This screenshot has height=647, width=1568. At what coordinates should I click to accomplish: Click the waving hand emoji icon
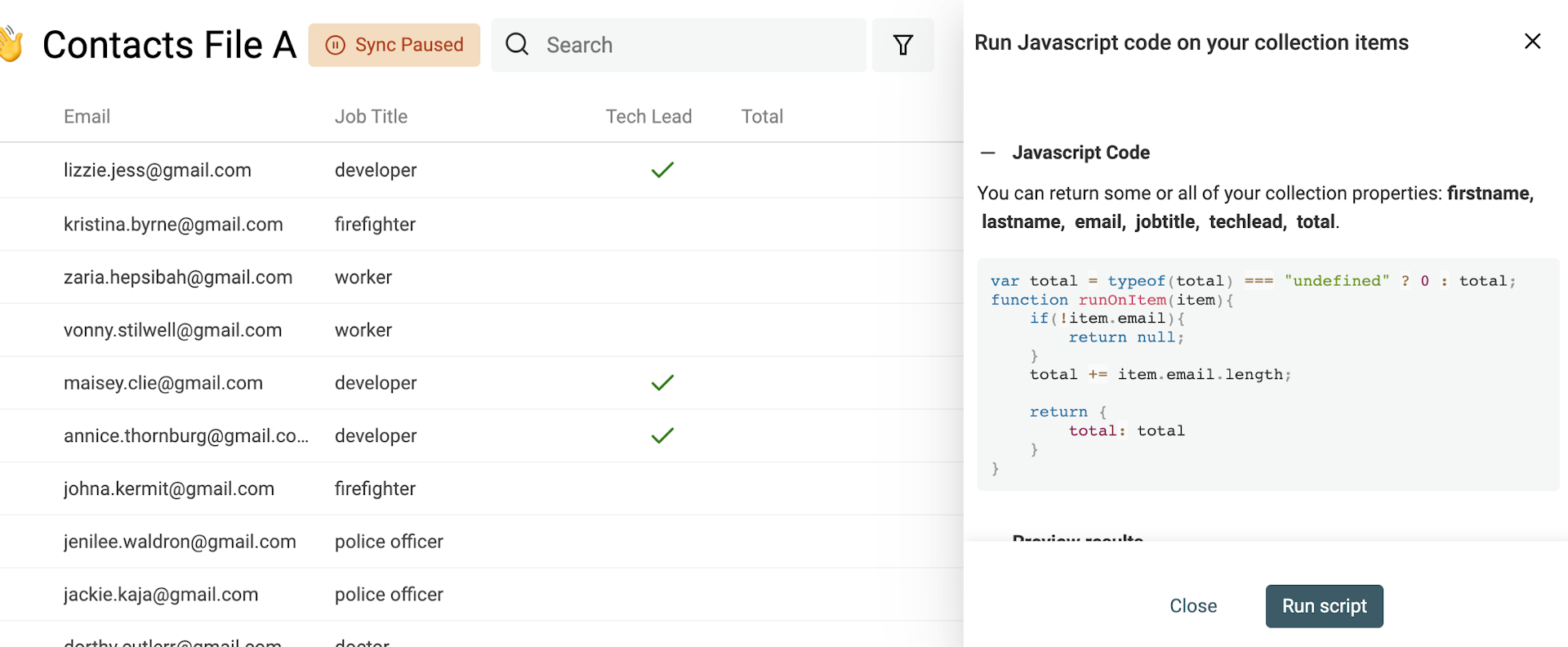point(11,44)
